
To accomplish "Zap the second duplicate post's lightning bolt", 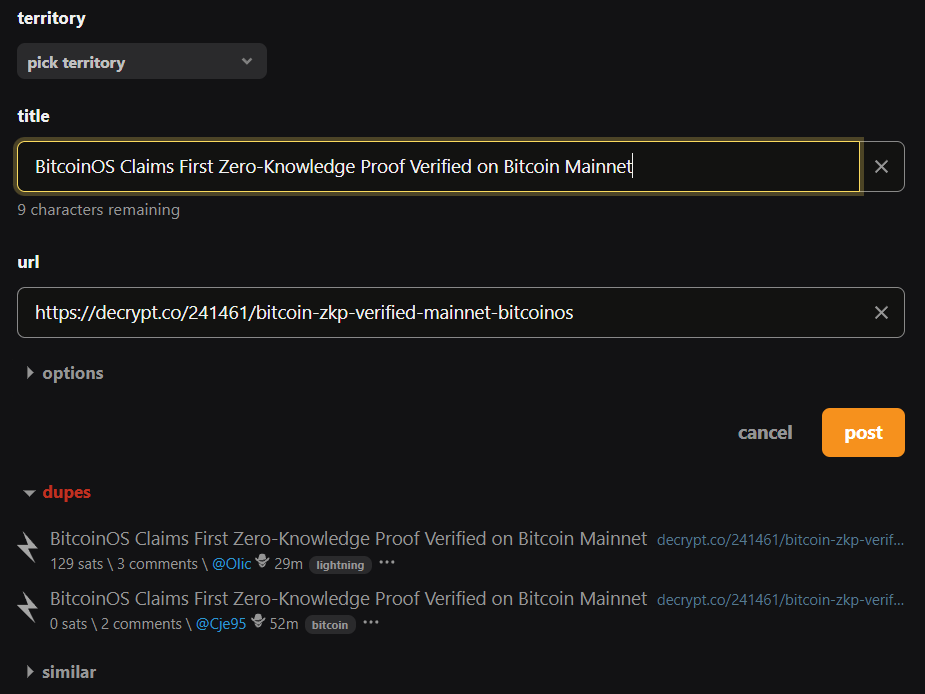I will 29,608.
